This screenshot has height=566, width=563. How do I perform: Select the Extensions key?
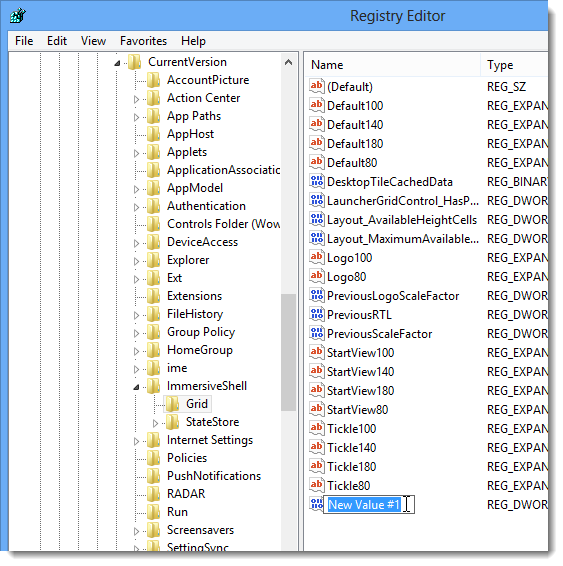click(195, 296)
